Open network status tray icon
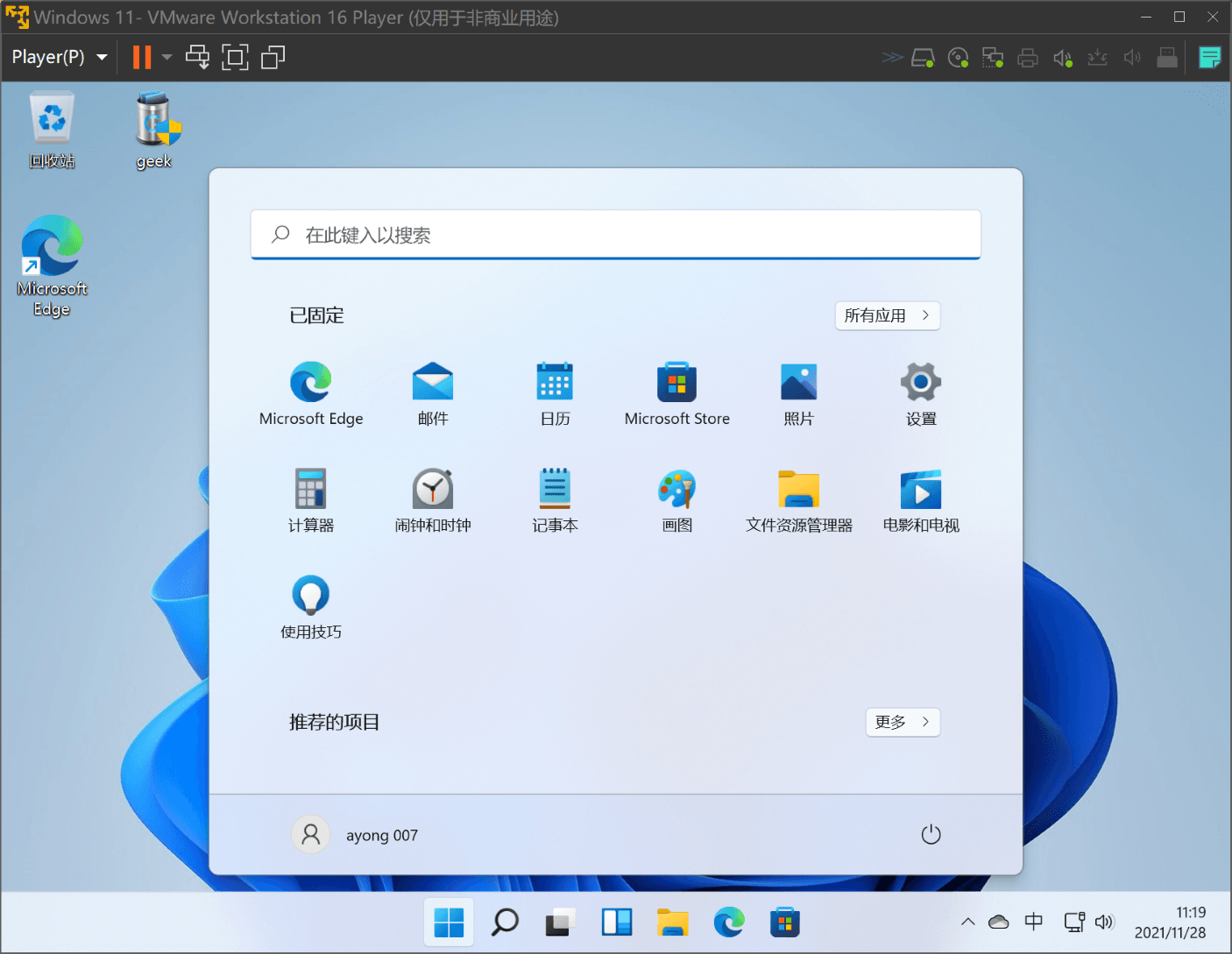This screenshot has height=954, width=1232. pos(1074,922)
